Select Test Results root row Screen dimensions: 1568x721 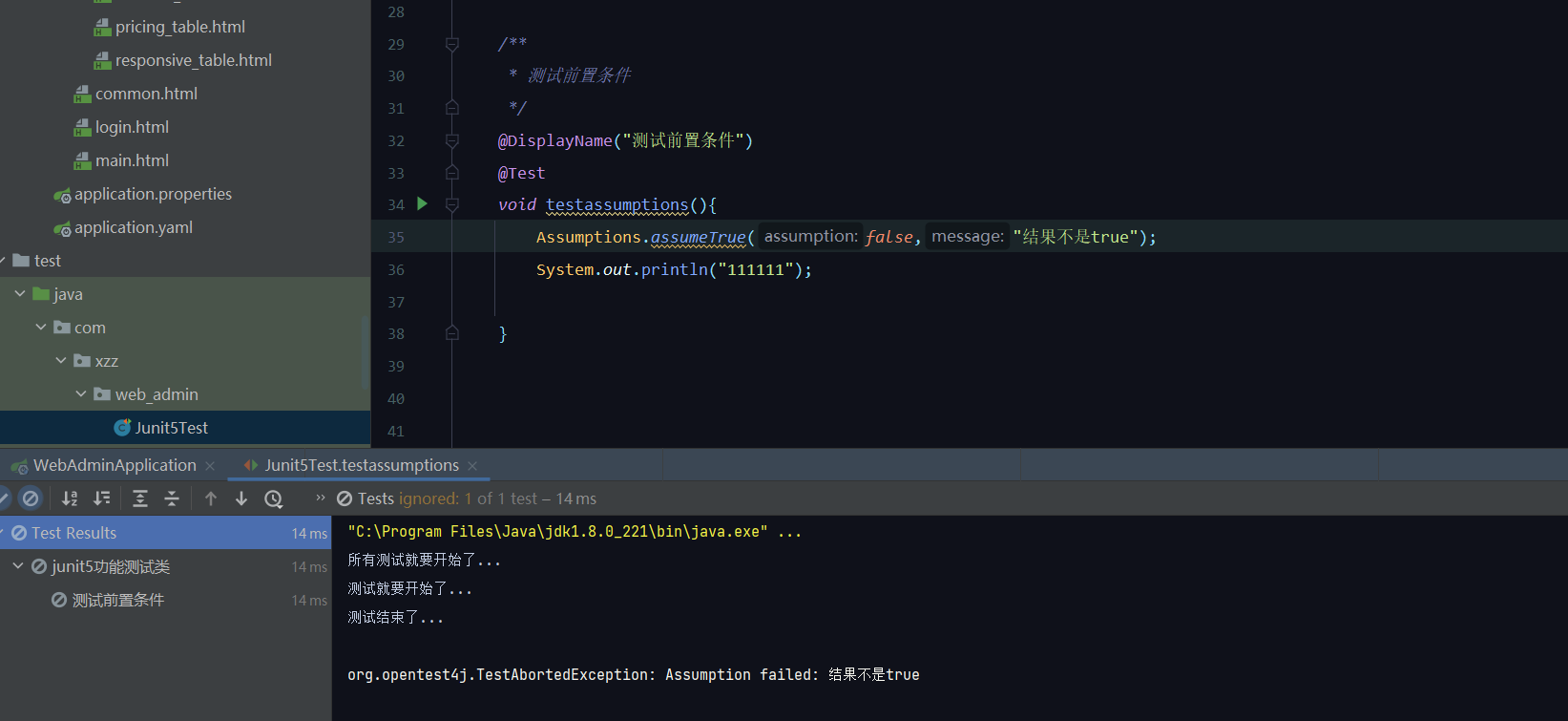[x=166, y=533]
